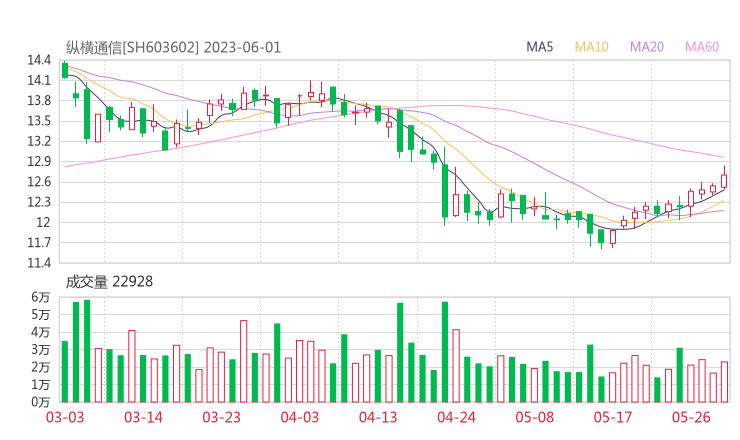Click the 5万 volume axis label
The width and height of the screenshot is (740, 440).
pyautogui.click(x=41, y=314)
